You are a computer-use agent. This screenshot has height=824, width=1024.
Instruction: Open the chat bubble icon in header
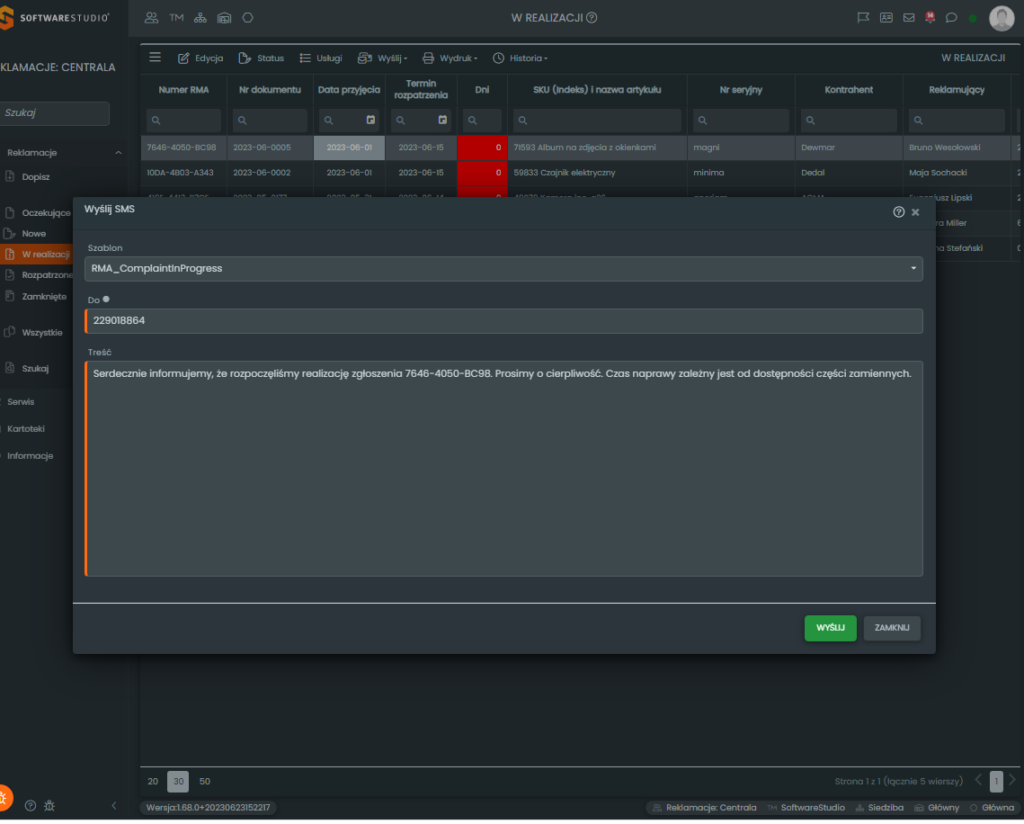(x=951, y=18)
